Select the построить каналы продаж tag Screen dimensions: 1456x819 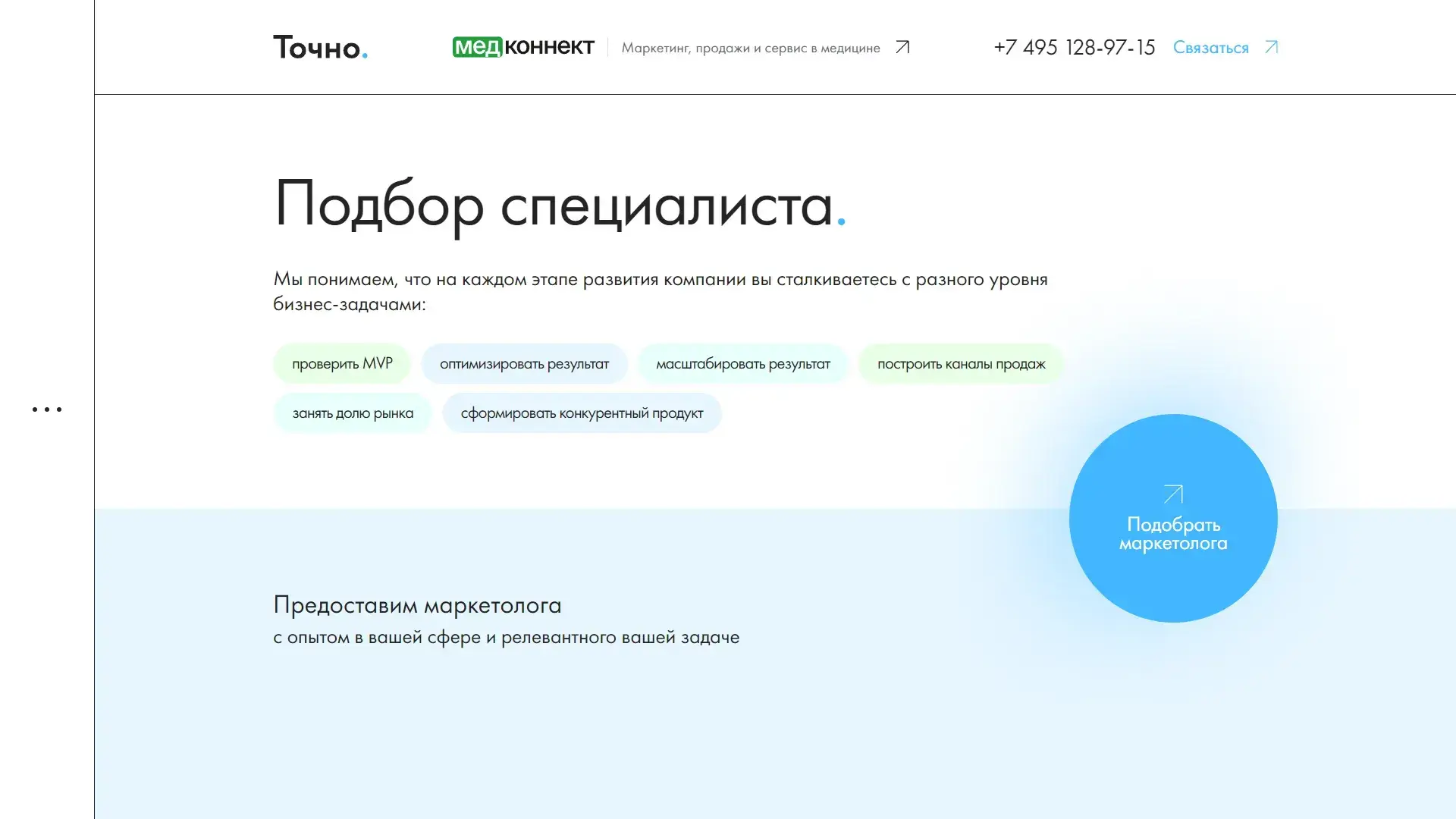click(x=961, y=363)
